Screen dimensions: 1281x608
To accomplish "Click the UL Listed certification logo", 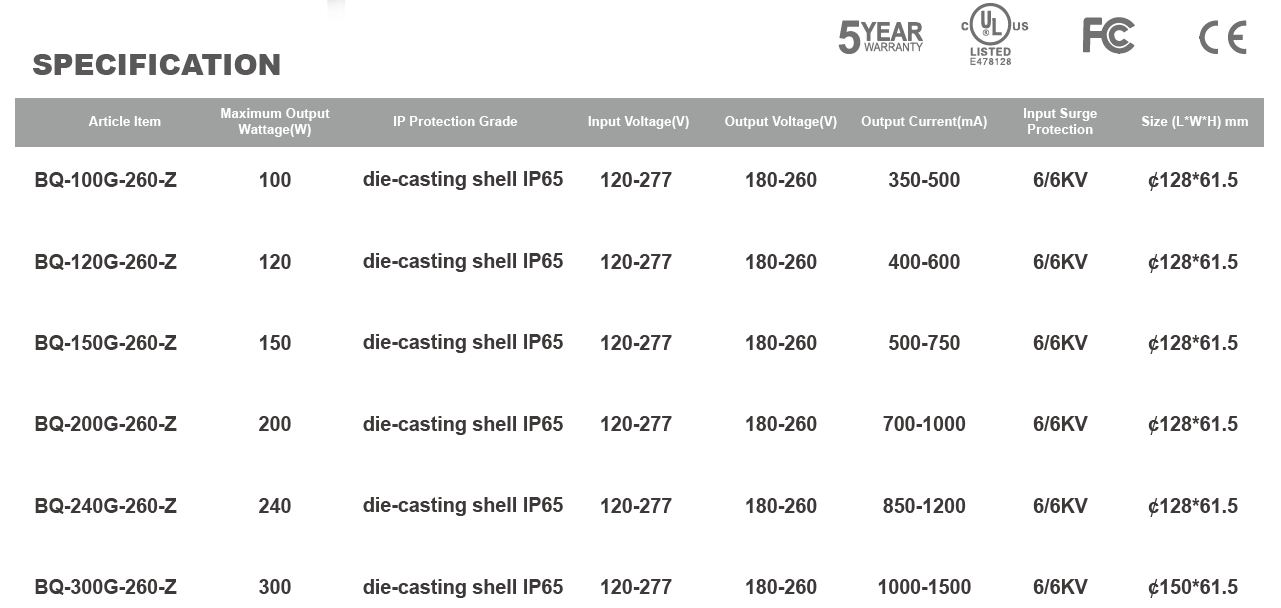I will [x=992, y=35].
